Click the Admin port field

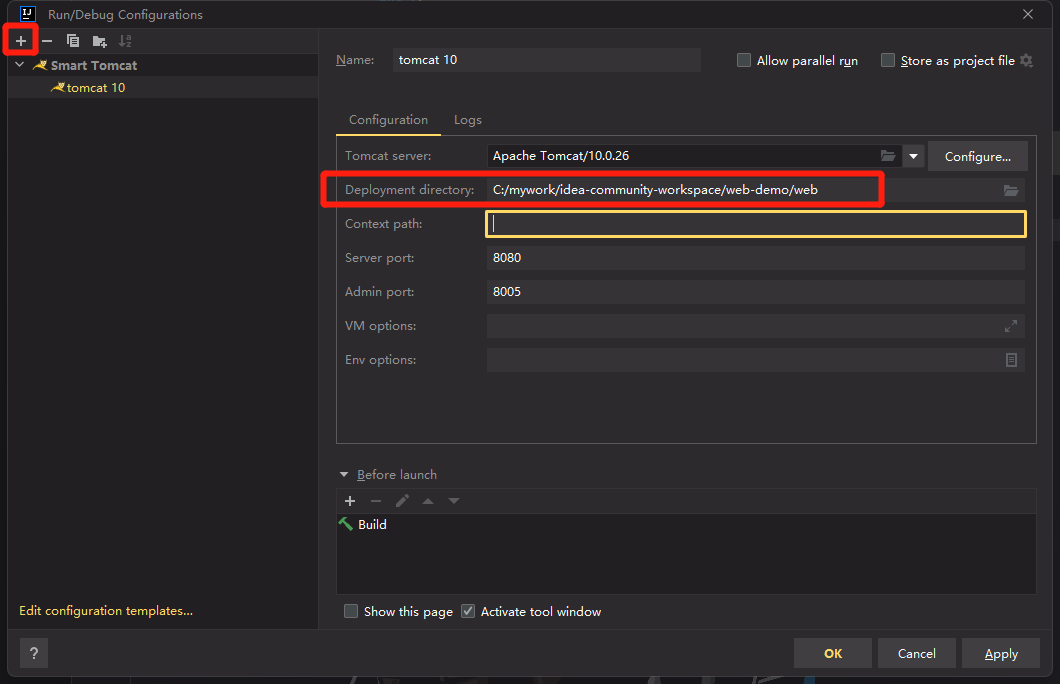(756, 291)
